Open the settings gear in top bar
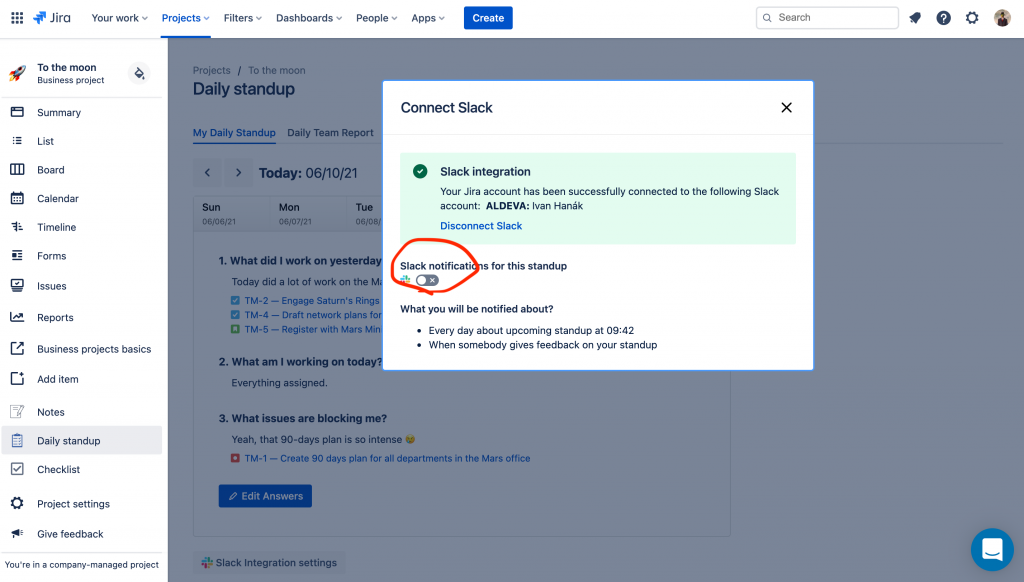Image resolution: width=1024 pixels, height=582 pixels. [x=972, y=18]
